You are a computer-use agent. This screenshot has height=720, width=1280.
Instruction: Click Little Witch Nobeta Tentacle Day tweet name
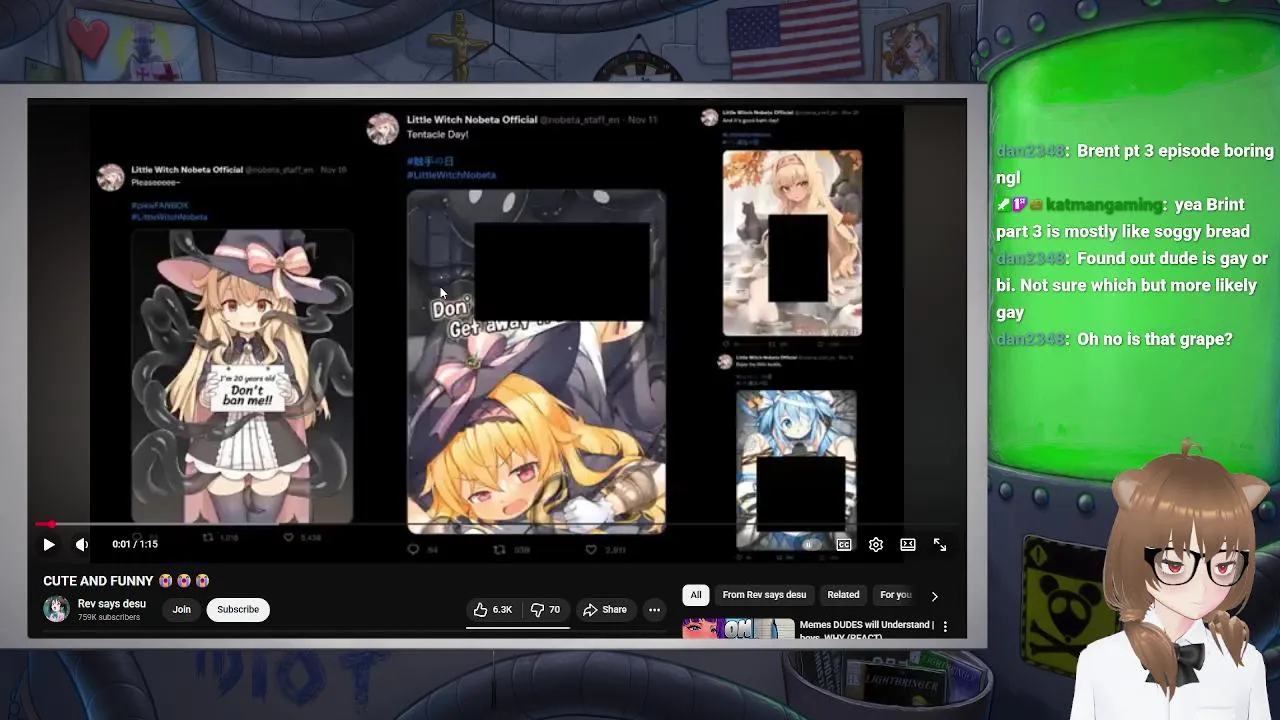(472, 120)
